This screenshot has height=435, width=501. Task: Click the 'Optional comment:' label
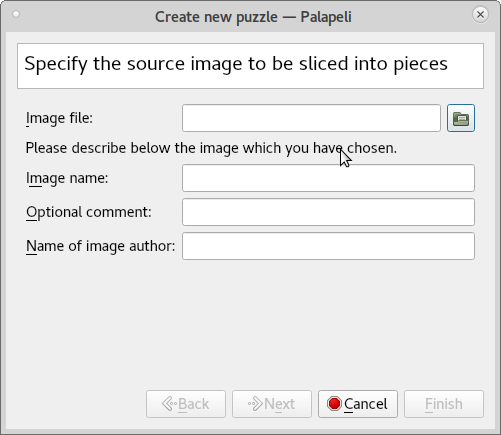(x=89, y=212)
